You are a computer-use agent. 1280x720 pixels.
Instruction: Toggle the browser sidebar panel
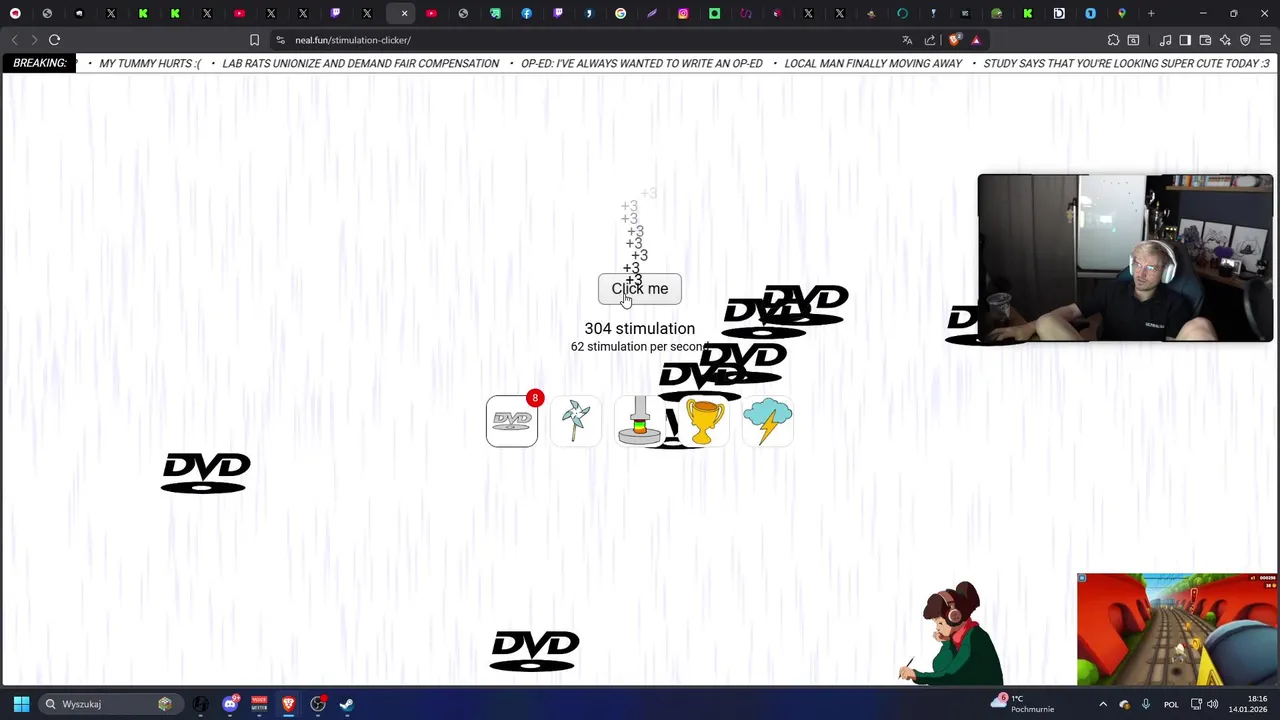(1185, 40)
